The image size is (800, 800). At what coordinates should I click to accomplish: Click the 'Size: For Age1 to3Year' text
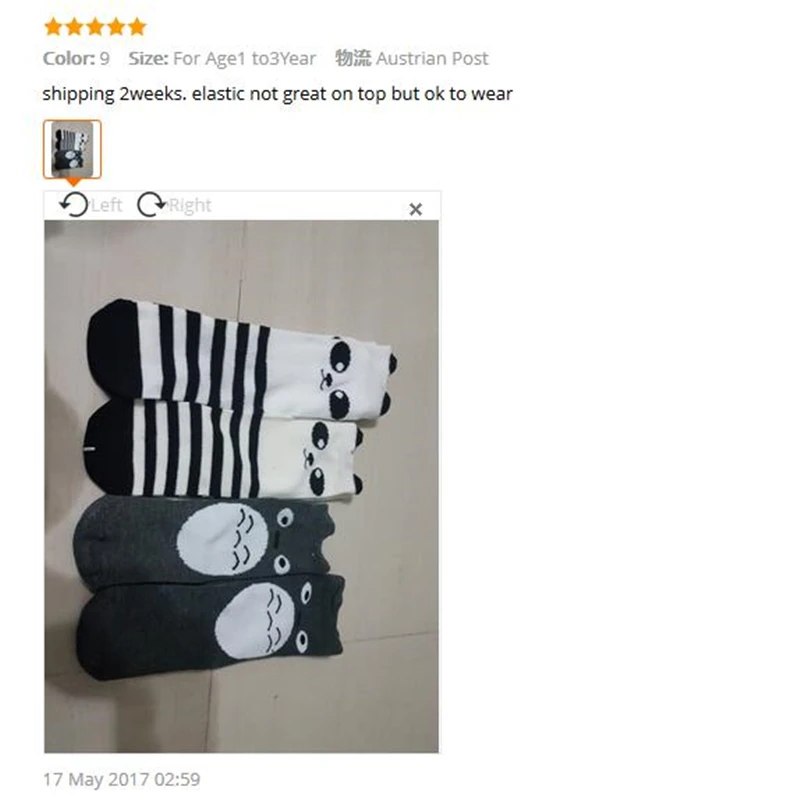pos(222,59)
